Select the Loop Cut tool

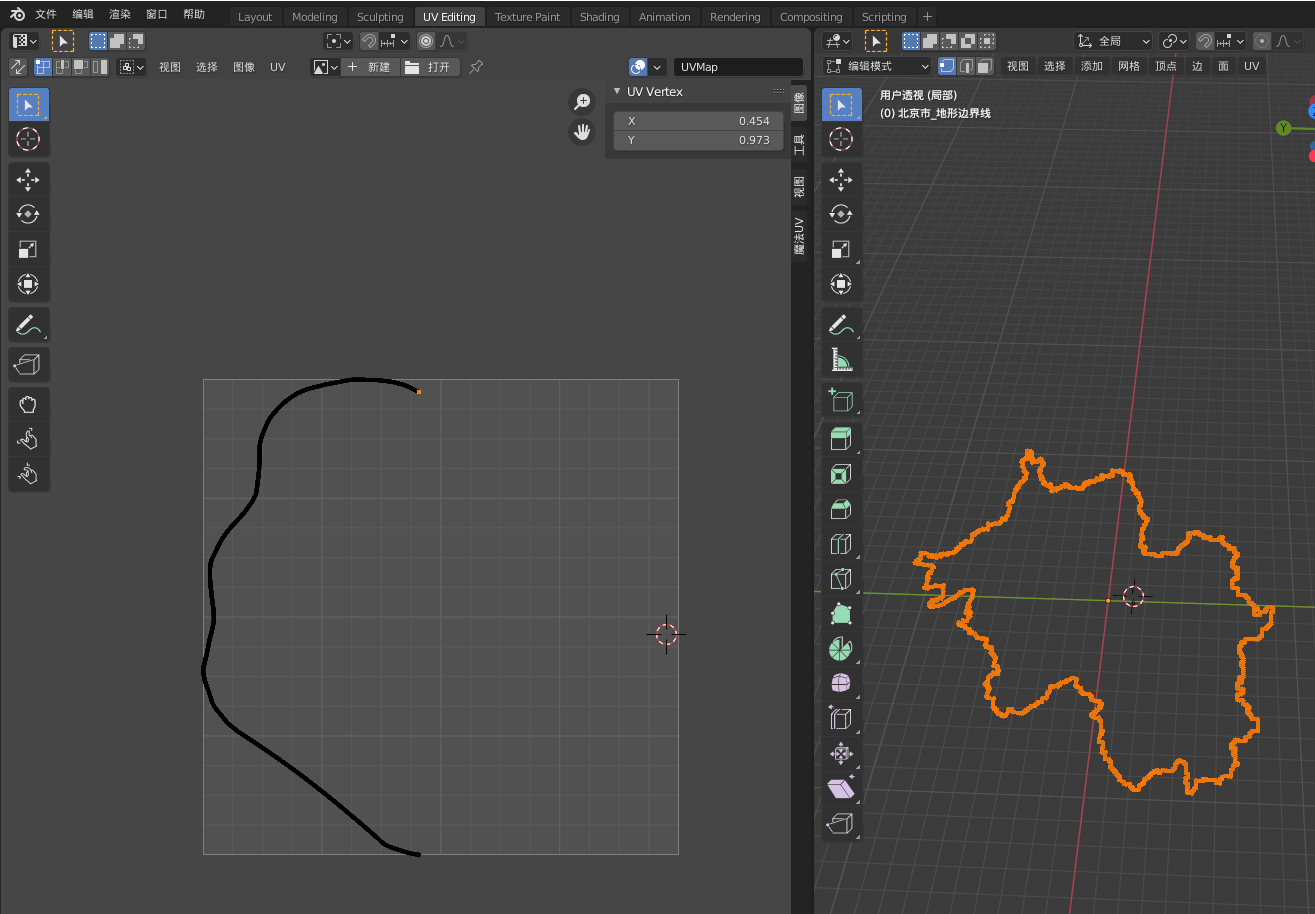[x=841, y=544]
